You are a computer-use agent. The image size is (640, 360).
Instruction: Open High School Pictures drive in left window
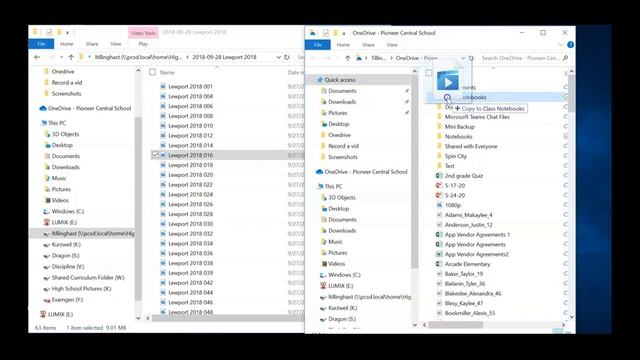(x=81, y=289)
